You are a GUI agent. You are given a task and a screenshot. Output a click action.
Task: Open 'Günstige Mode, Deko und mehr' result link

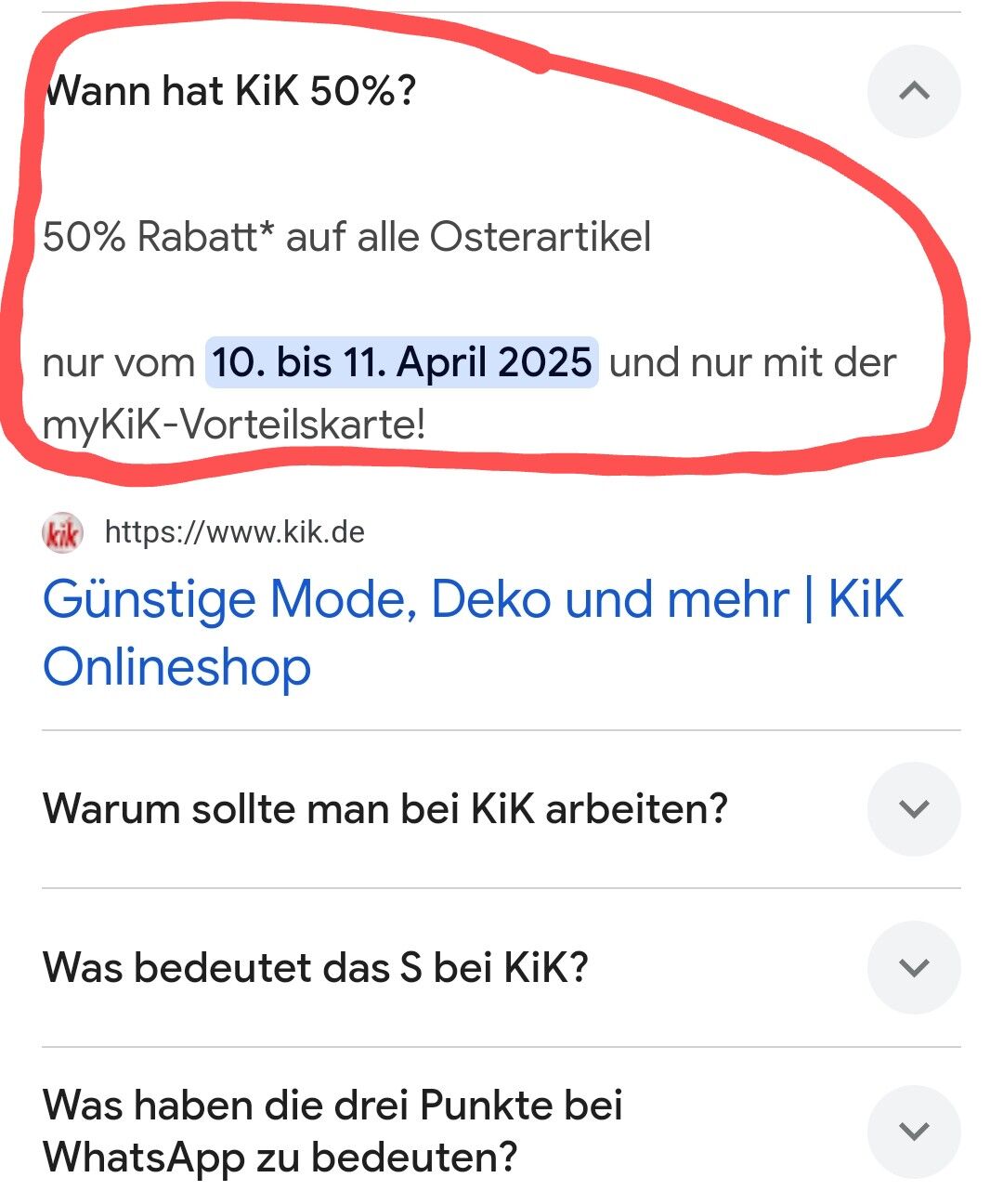tap(473, 633)
